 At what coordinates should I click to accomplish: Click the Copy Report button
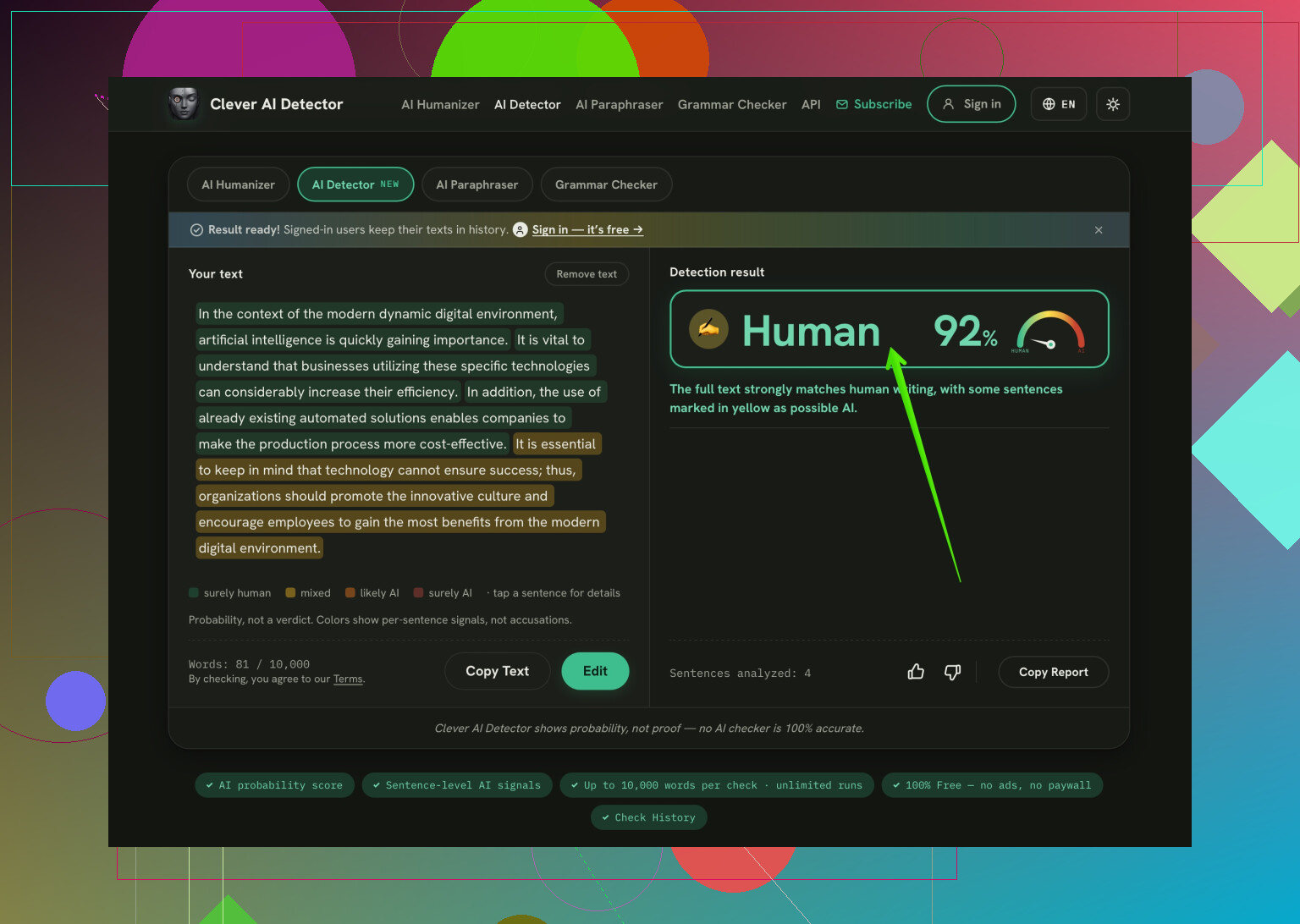(1054, 672)
